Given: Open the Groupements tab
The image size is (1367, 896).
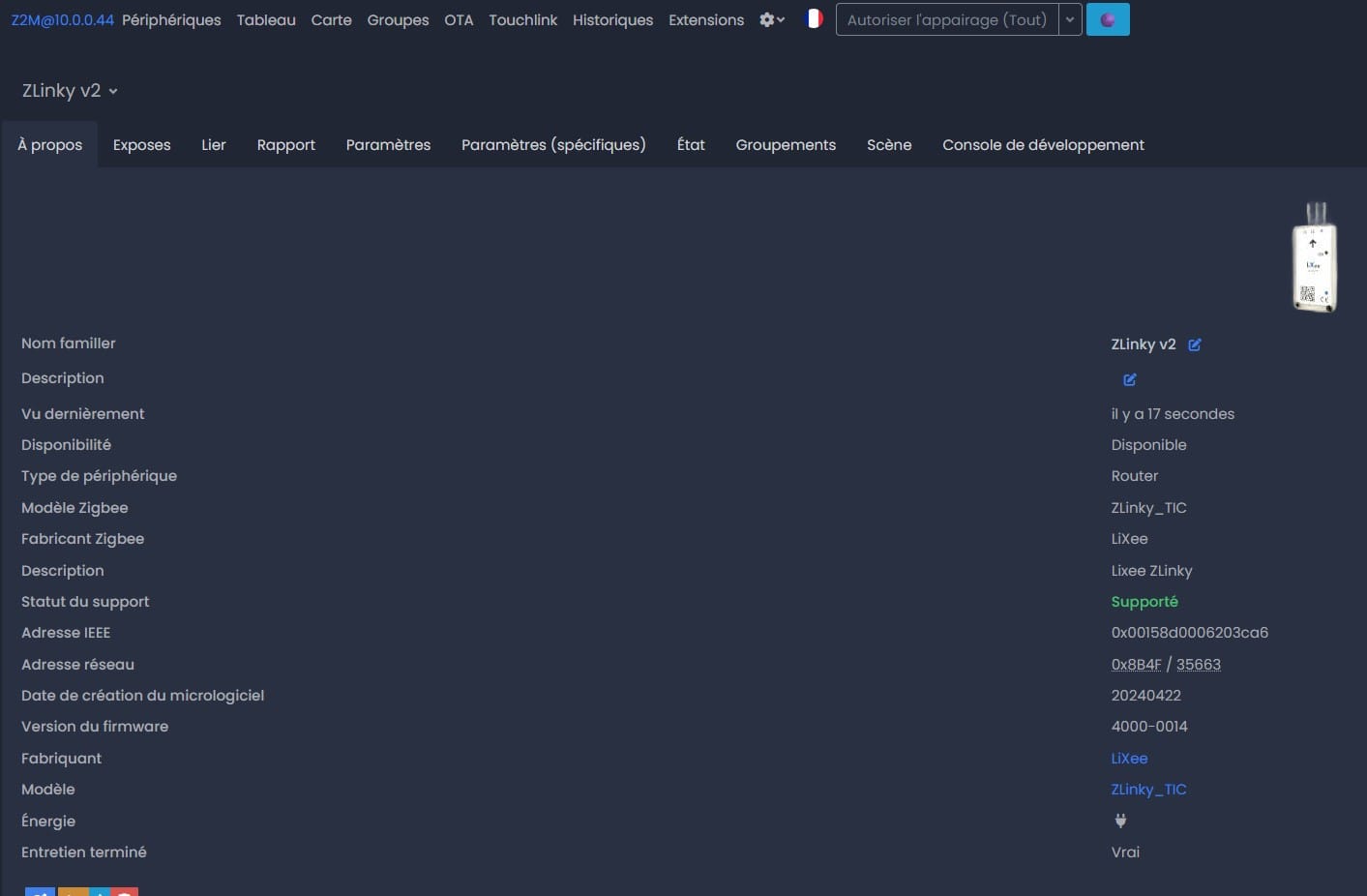Looking at the screenshot, I should [786, 144].
